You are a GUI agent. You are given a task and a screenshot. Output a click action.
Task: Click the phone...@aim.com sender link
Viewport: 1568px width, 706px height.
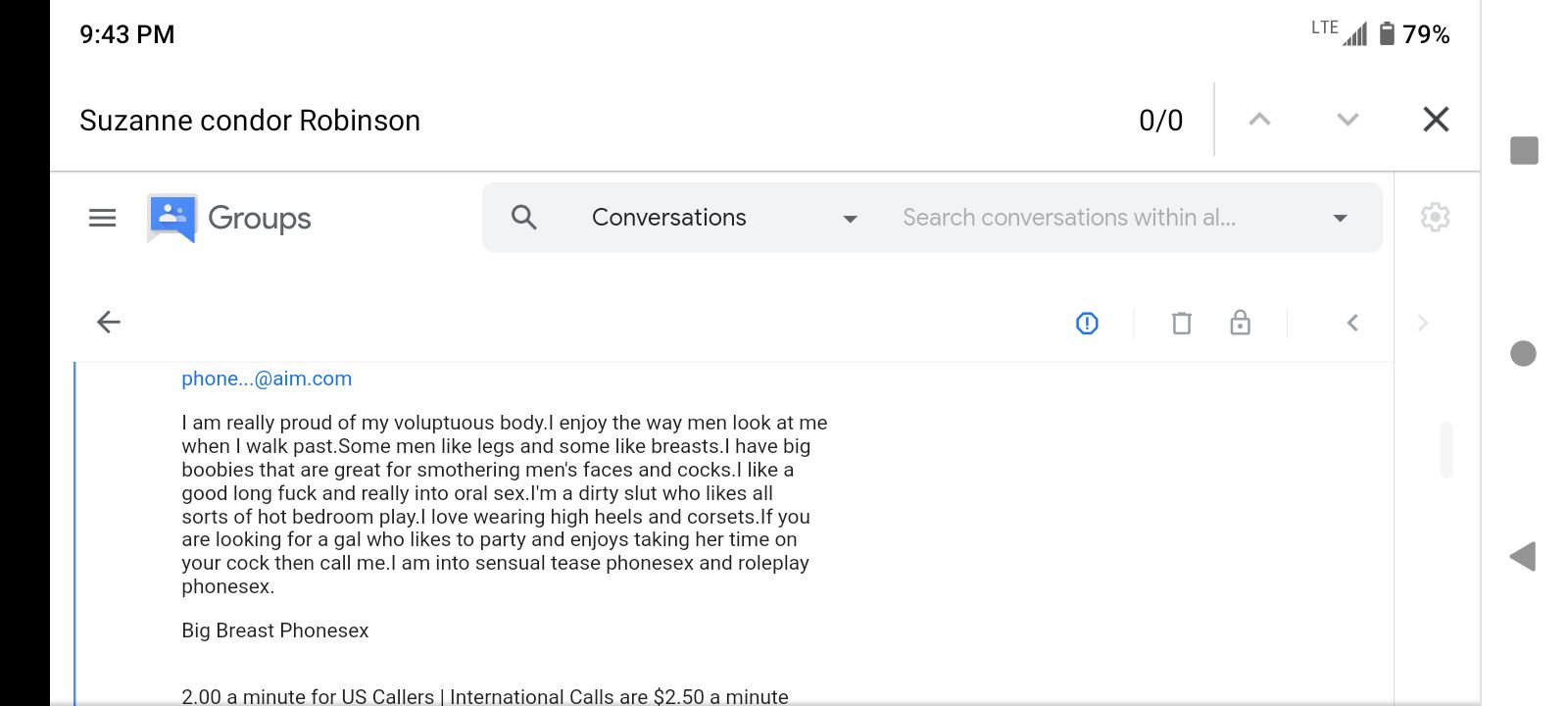pyautogui.click(x=267, y=378)
